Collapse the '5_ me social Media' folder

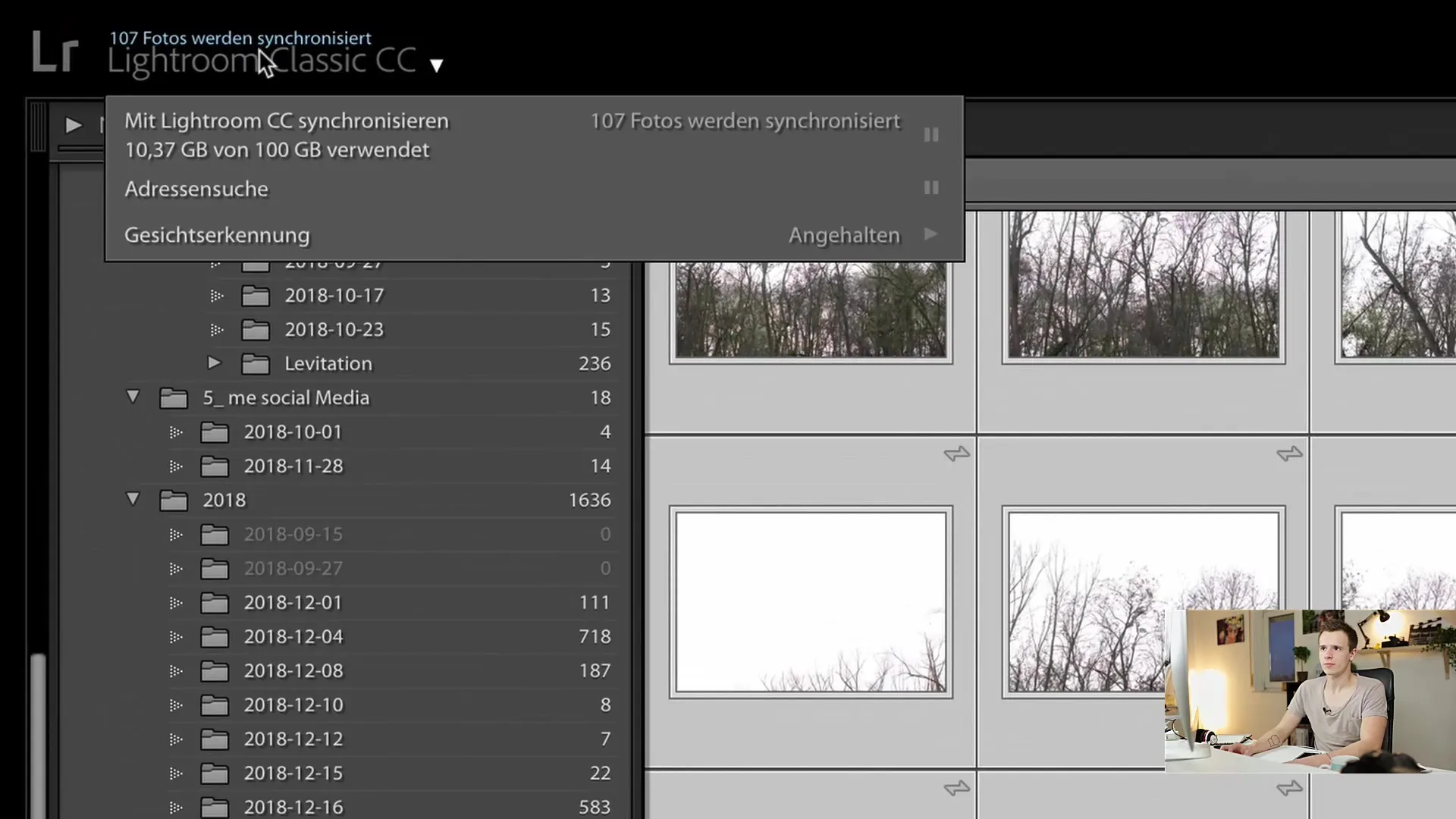(x=133, y=397)
